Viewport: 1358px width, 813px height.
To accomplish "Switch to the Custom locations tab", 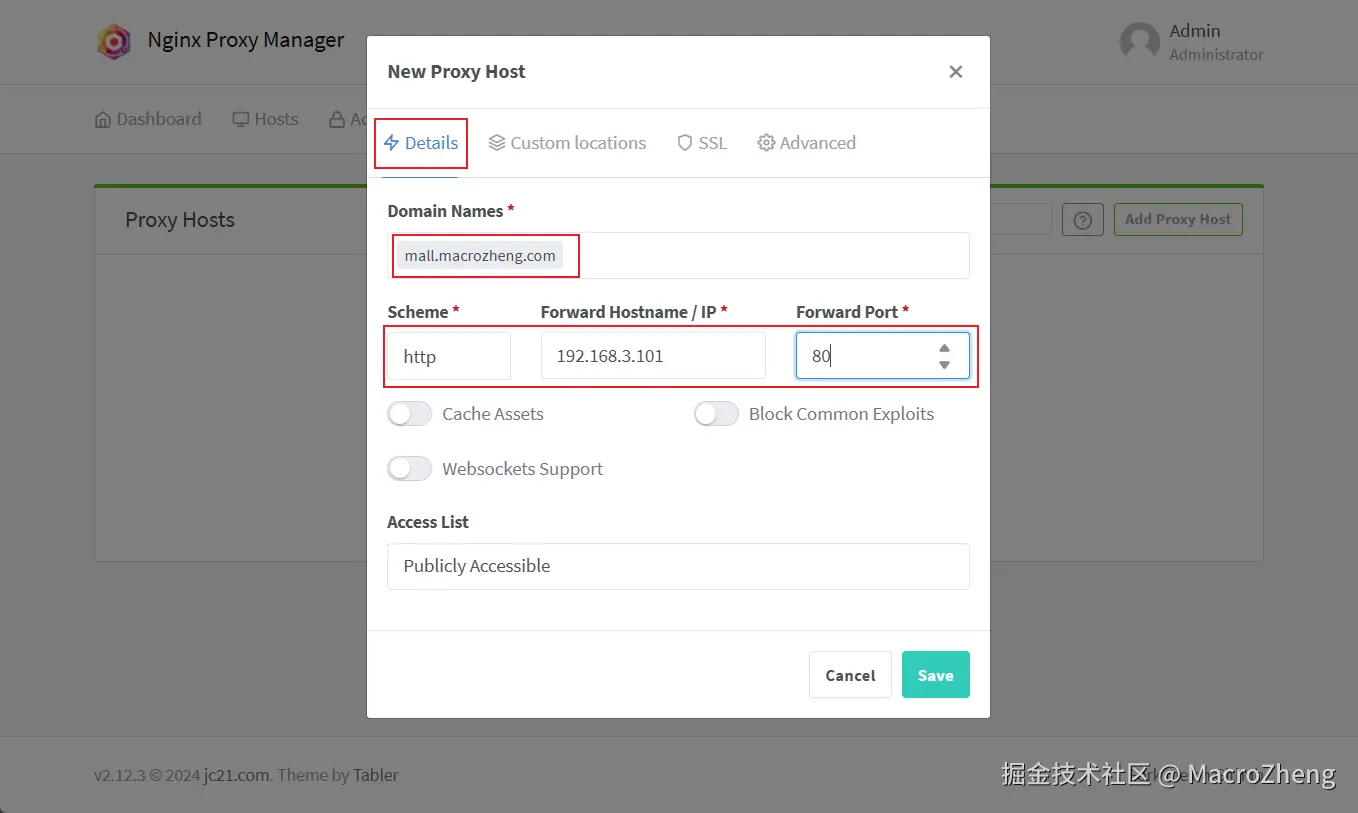I will [567, 143].
